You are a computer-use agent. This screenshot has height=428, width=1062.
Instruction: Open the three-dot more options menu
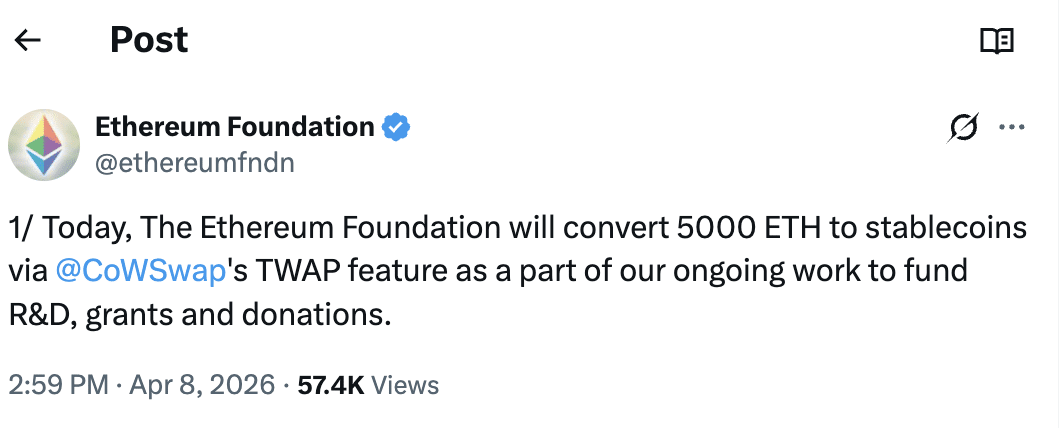[1013, 127]
